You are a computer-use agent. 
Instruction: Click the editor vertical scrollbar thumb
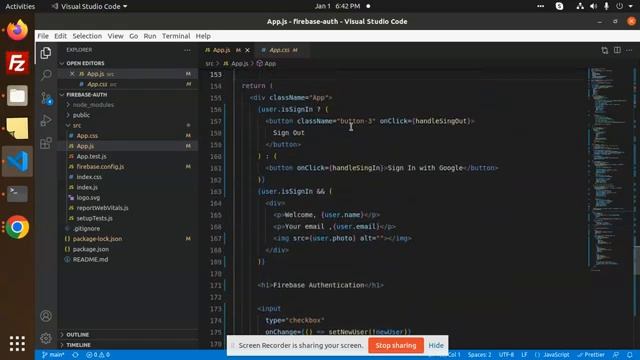(x=637, y=261)
